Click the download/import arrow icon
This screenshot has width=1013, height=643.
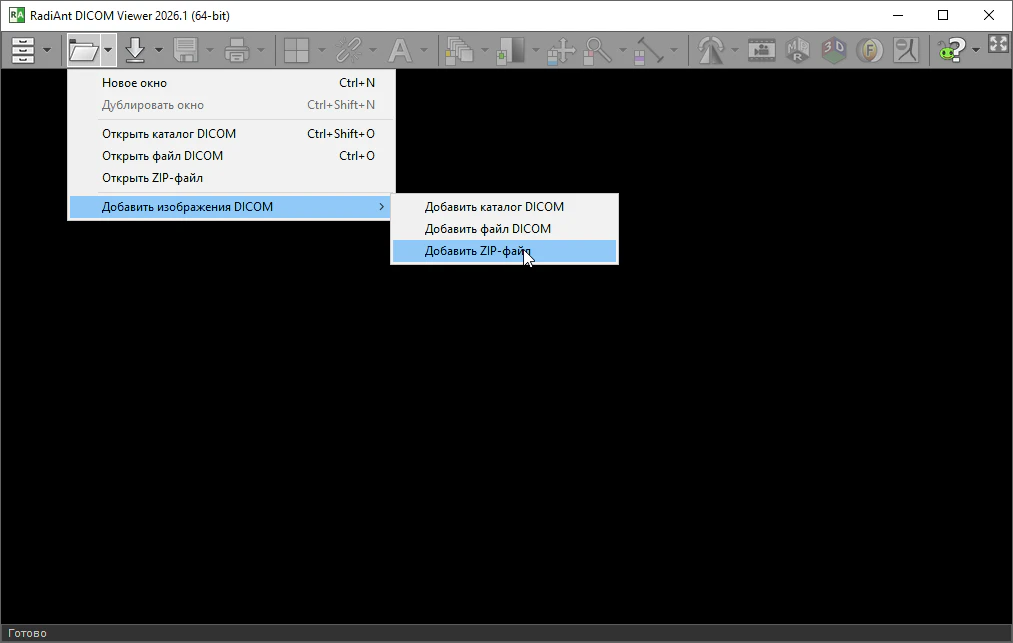pyautogui.click(x=135, y=50)
